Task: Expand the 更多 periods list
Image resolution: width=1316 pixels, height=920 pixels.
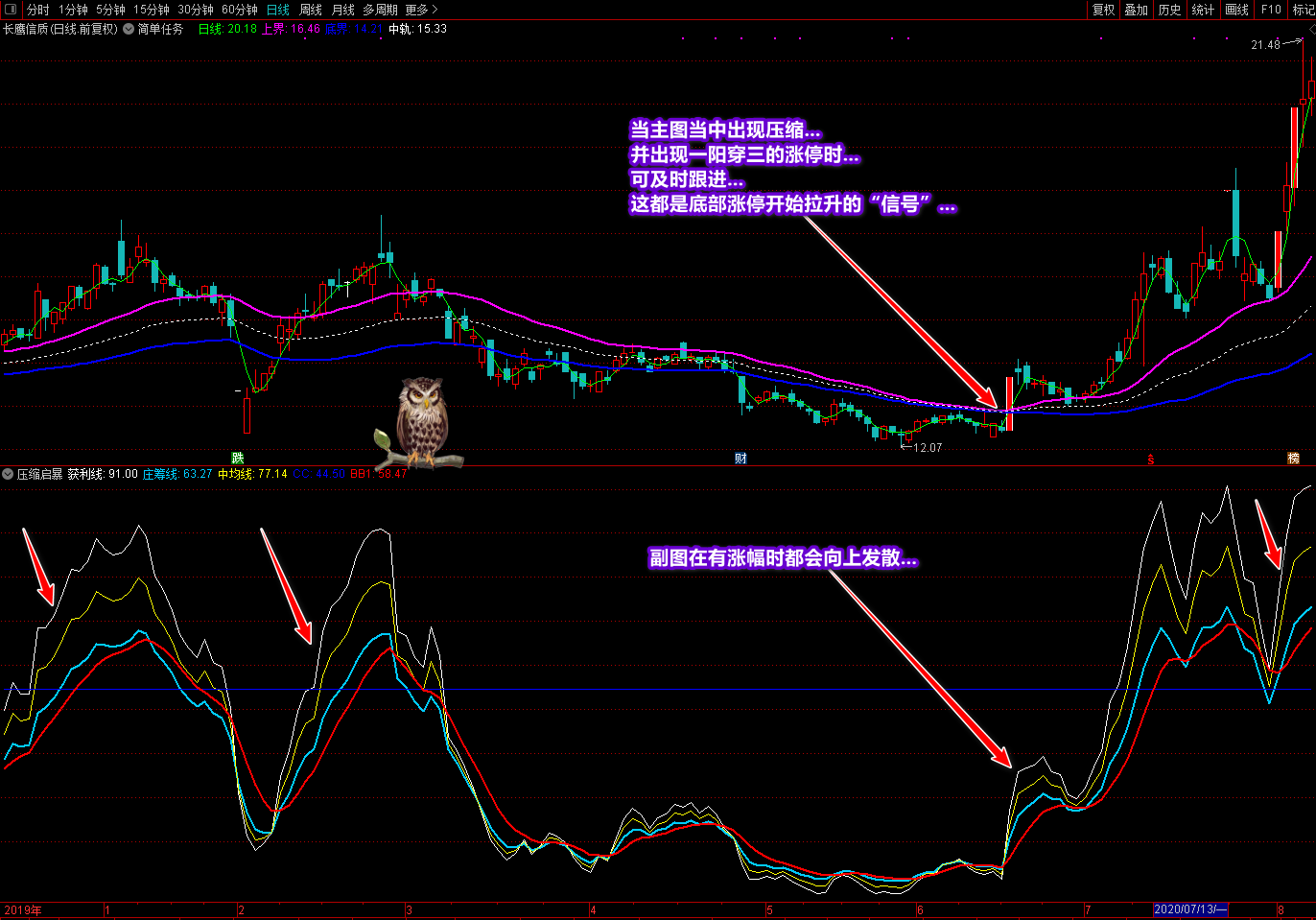Action: coord(421,10)
